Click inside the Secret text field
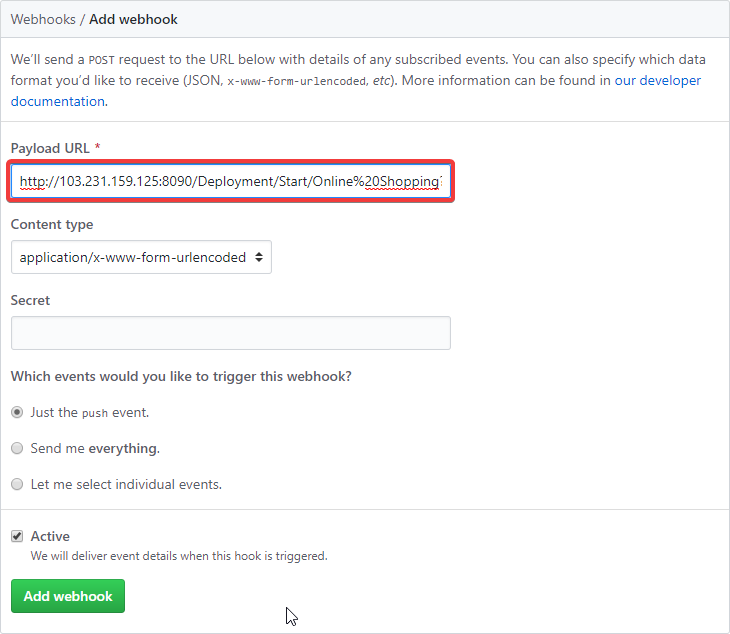This screenshot has width=730, height=634. (231, 333)
